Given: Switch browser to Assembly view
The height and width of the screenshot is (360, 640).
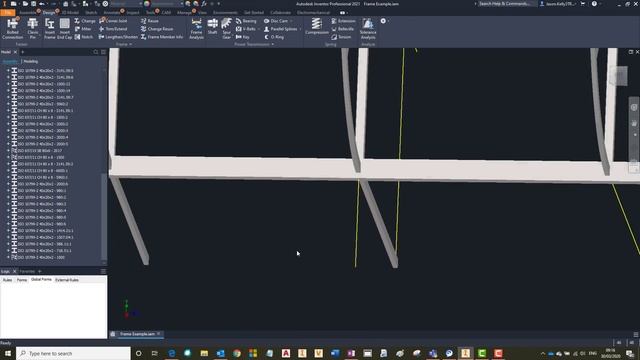Looking at the screenshot, I should coord(10,61).
